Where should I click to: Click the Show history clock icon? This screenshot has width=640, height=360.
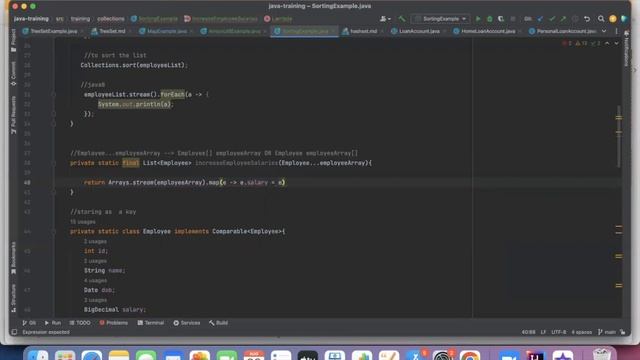click(x=575, y=19)
